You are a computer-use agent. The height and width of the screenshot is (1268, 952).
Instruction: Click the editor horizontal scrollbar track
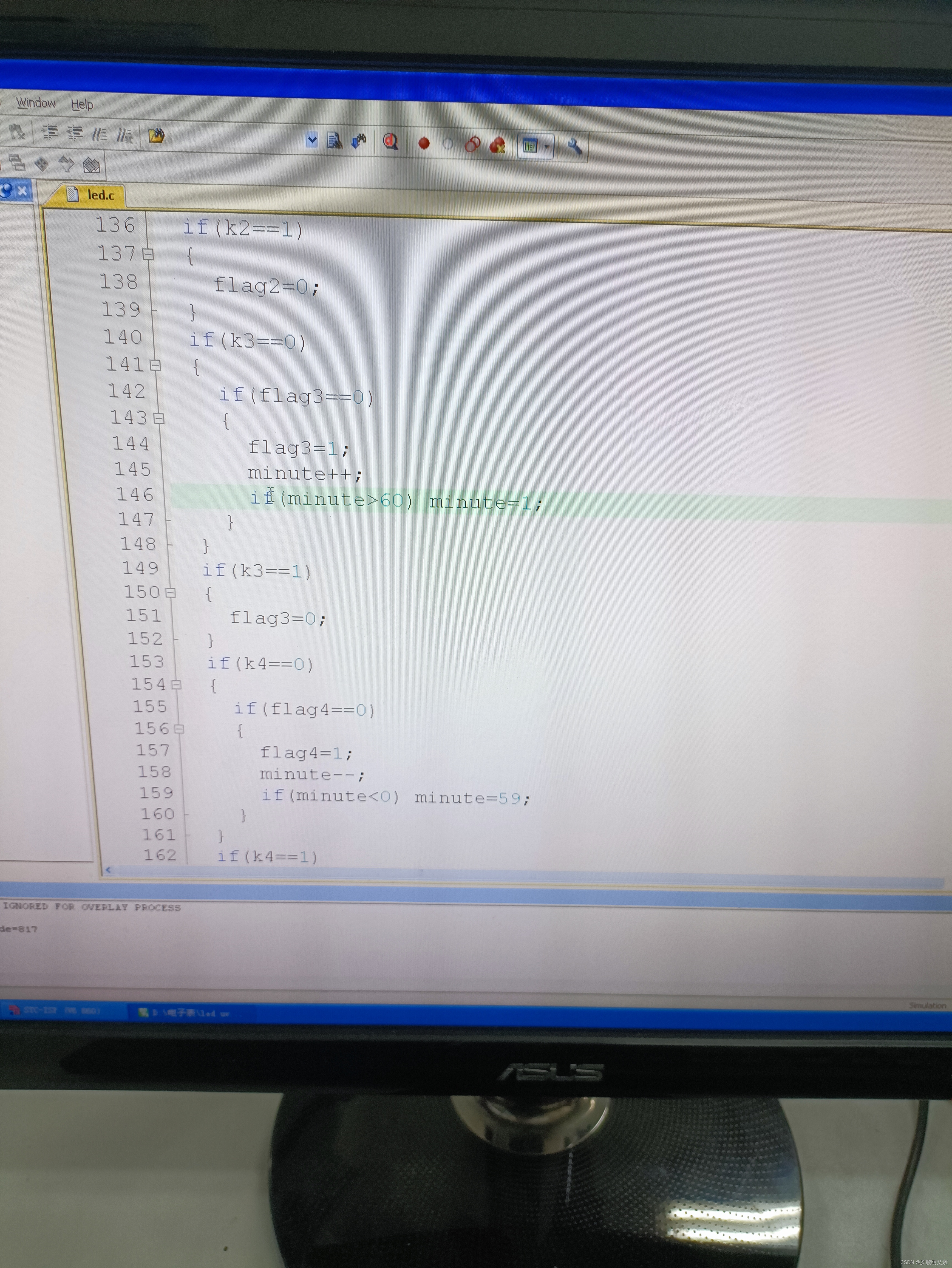click(527, 876)
